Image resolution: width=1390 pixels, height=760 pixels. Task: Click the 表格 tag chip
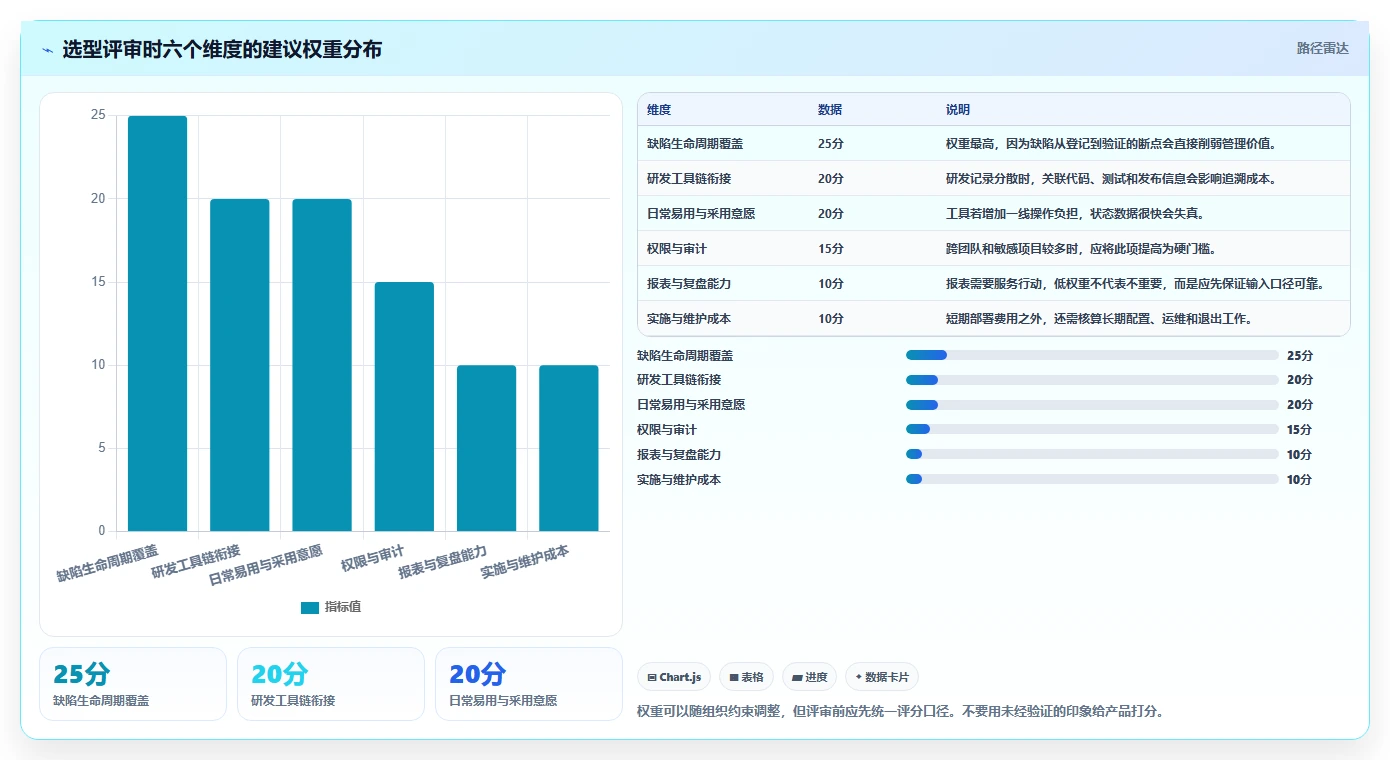(x=747, y=677)
